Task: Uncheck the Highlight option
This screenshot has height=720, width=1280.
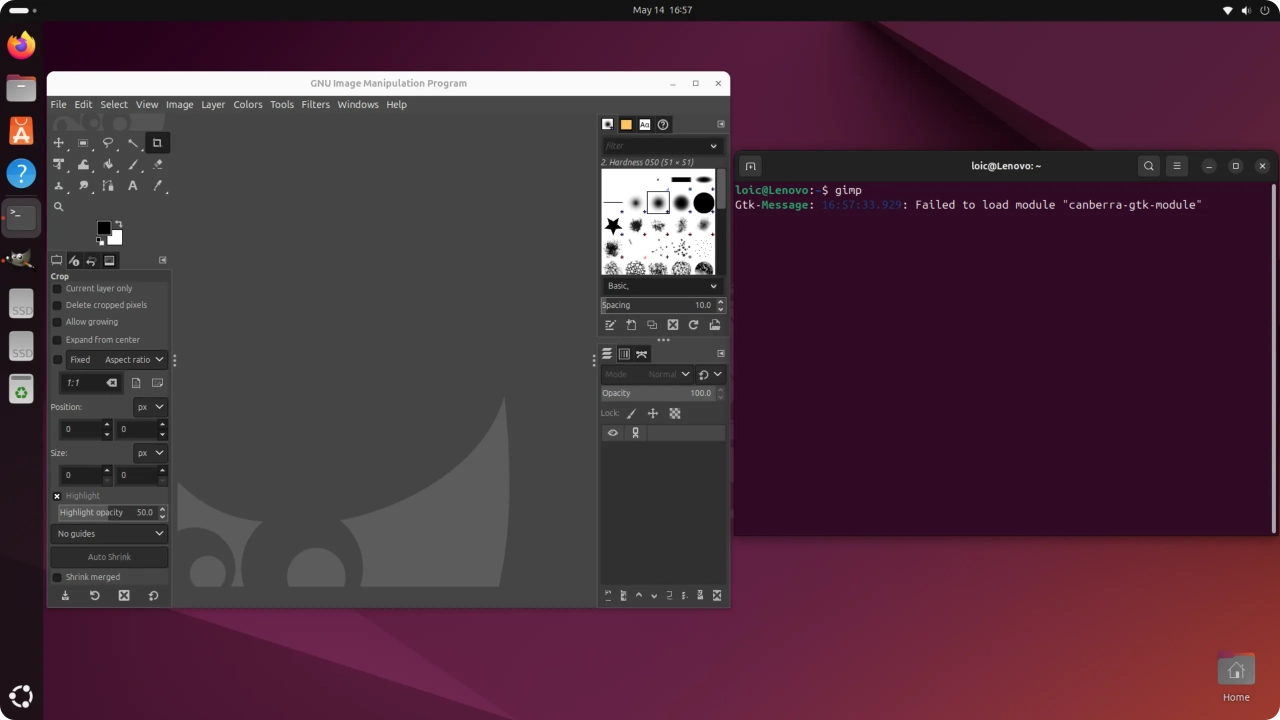Action: click(x=57, y=496)
